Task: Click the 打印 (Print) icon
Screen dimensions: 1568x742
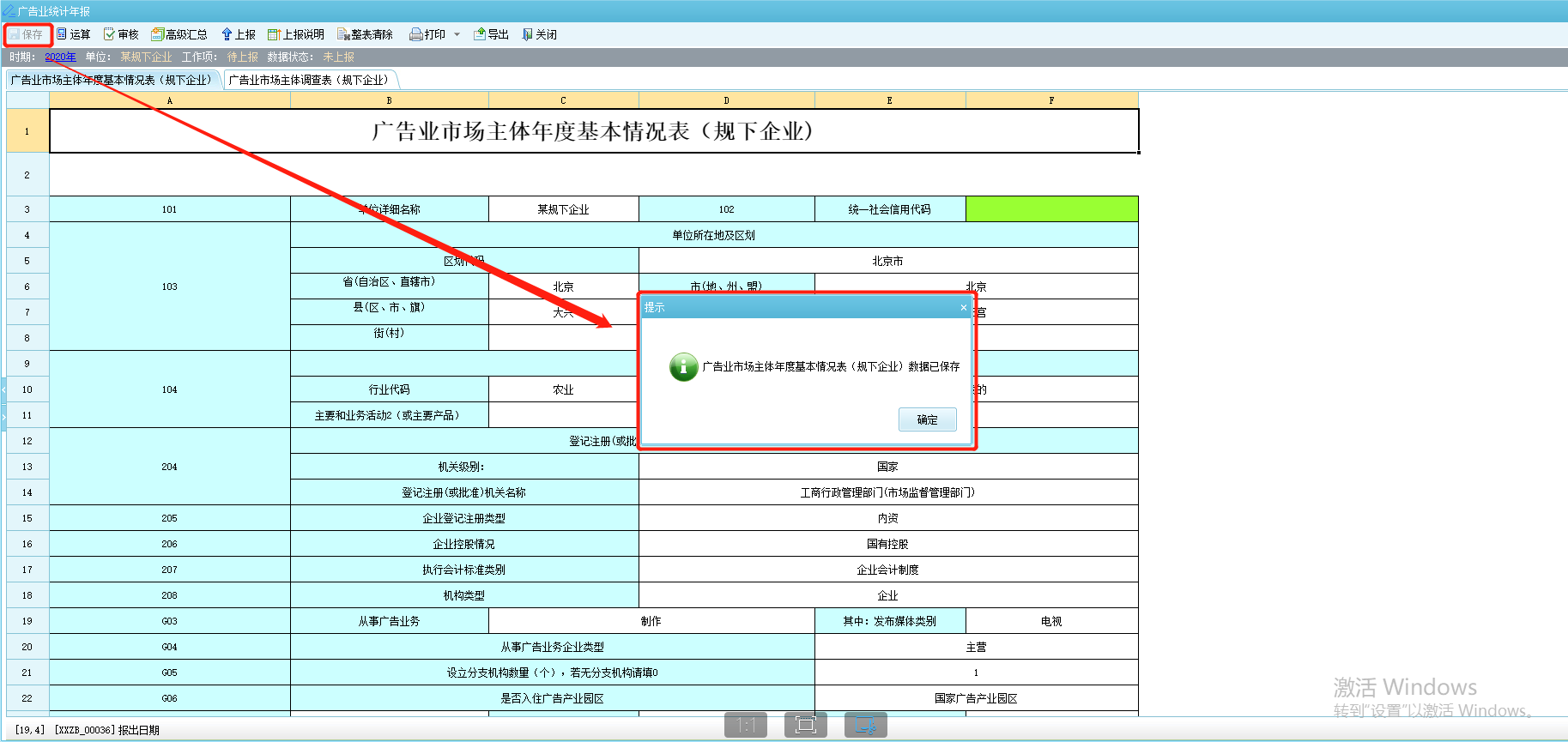Action: (427, 34)
